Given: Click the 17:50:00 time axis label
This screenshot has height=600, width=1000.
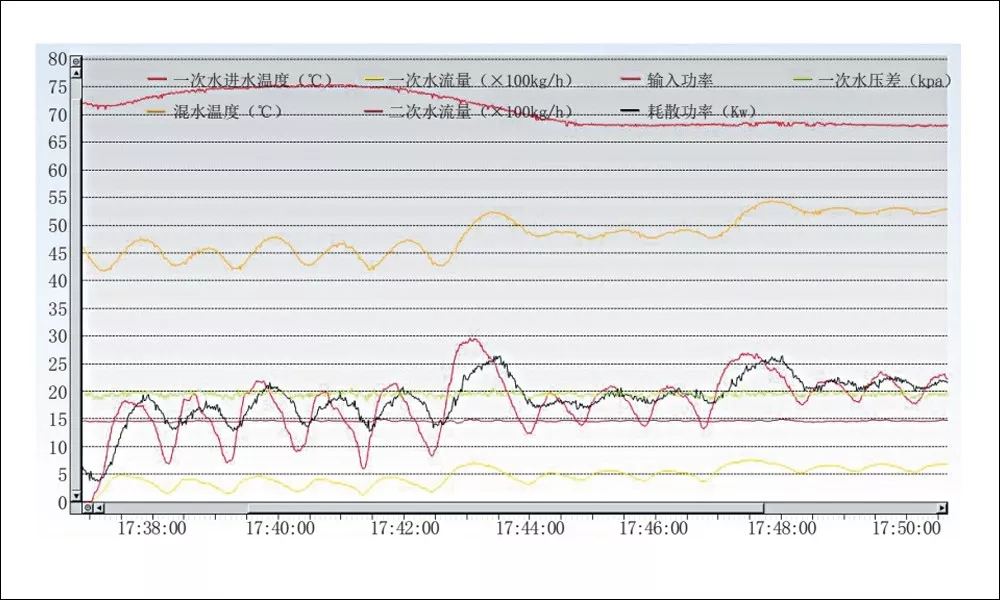Looking at the screenshot, I should 906,527.
